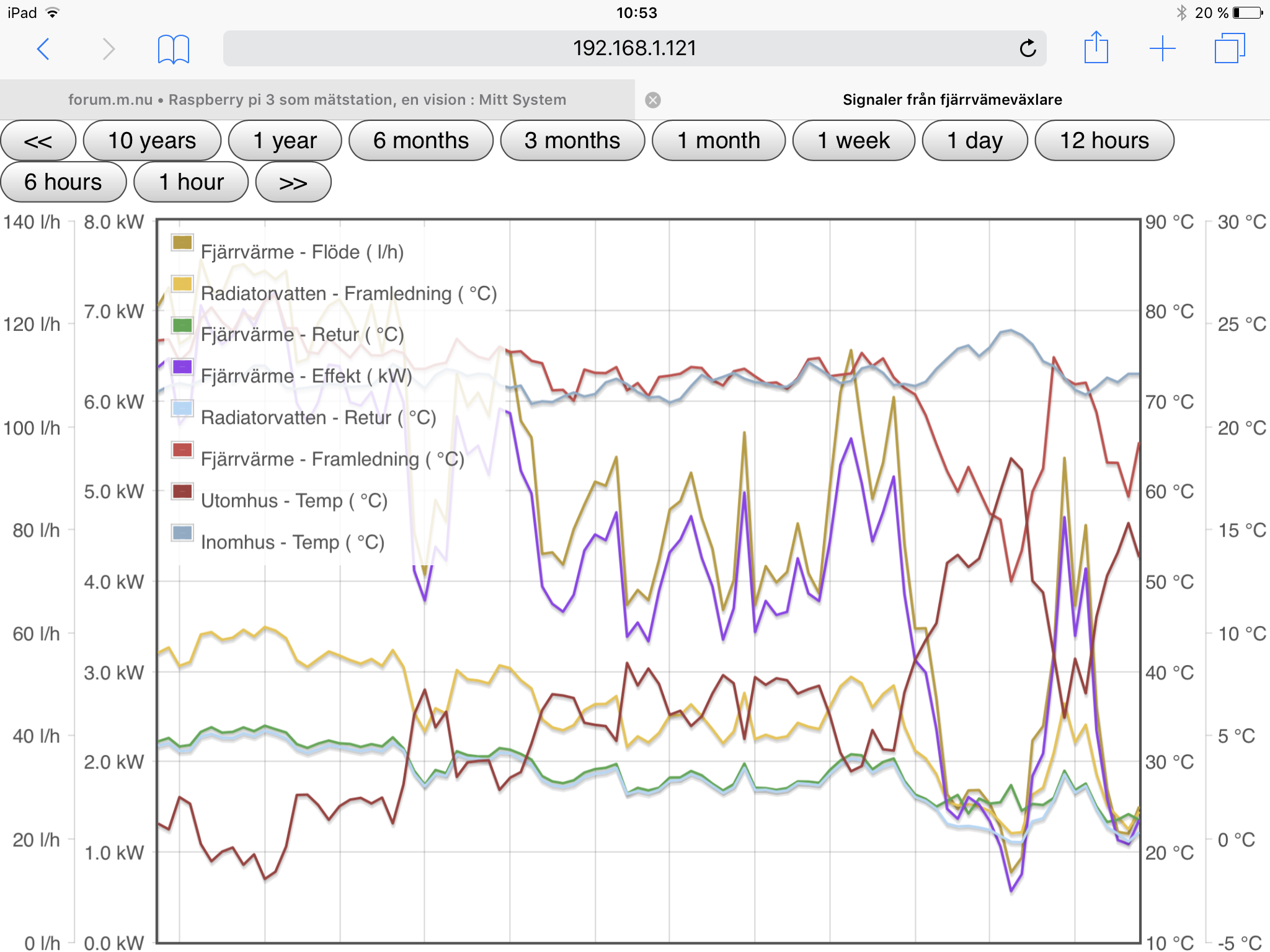Screen dimensions: 1270x952
Task: Switch to the forum.m.nu Raspberry pi tab
Action: [317, 100]
